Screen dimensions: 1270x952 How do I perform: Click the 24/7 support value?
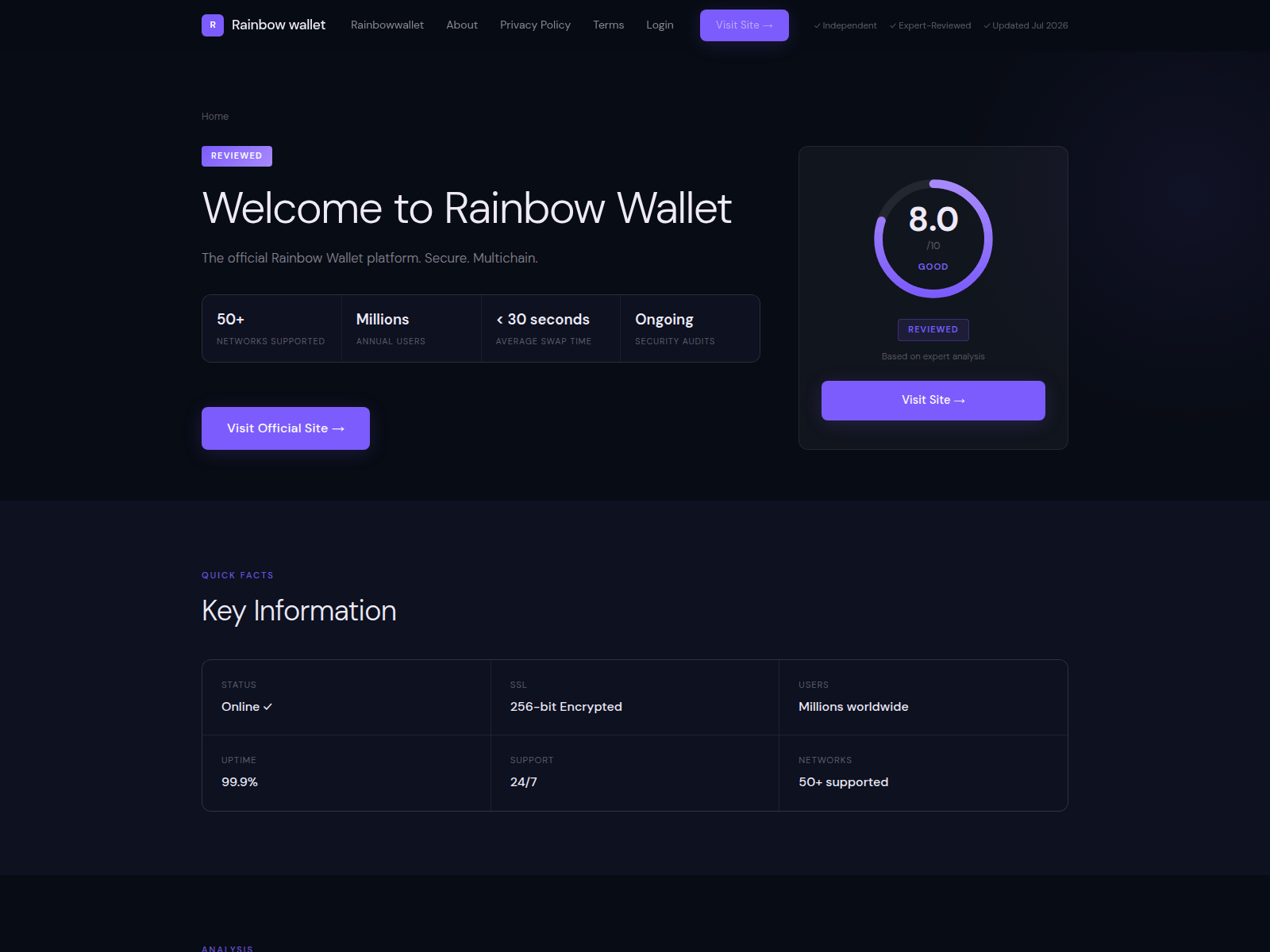pyautogui.click(x=524, y=782)
